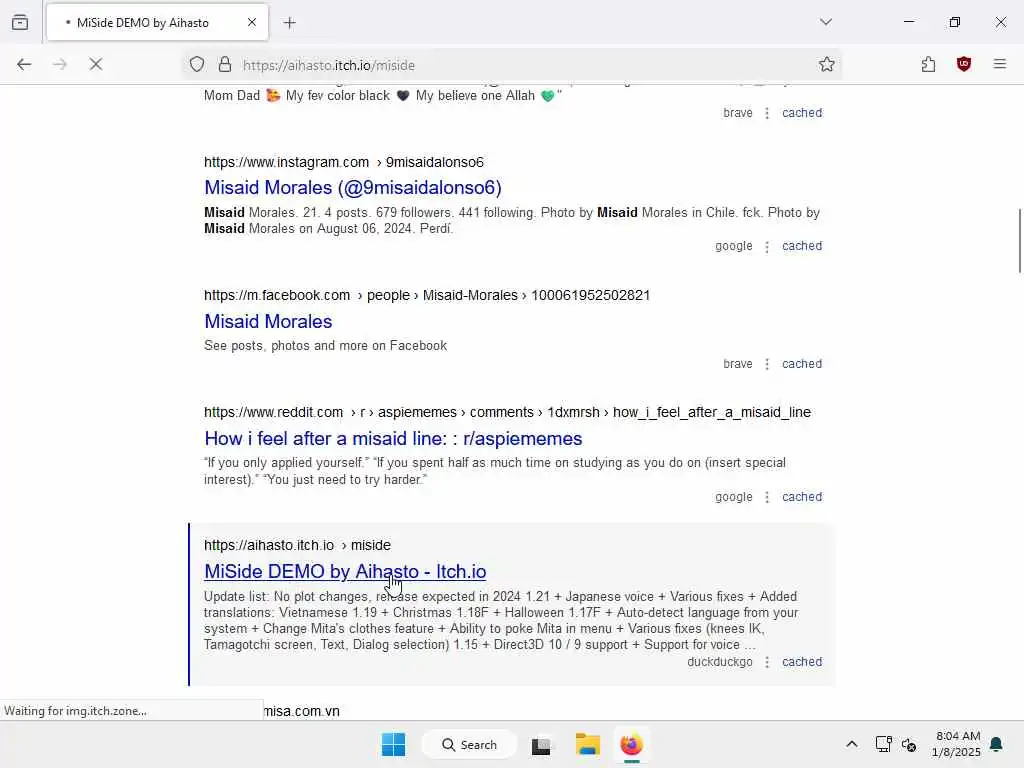This screenshot has width=1024, height=768.
Task: View site security padlock info
Action: [225, 65]
